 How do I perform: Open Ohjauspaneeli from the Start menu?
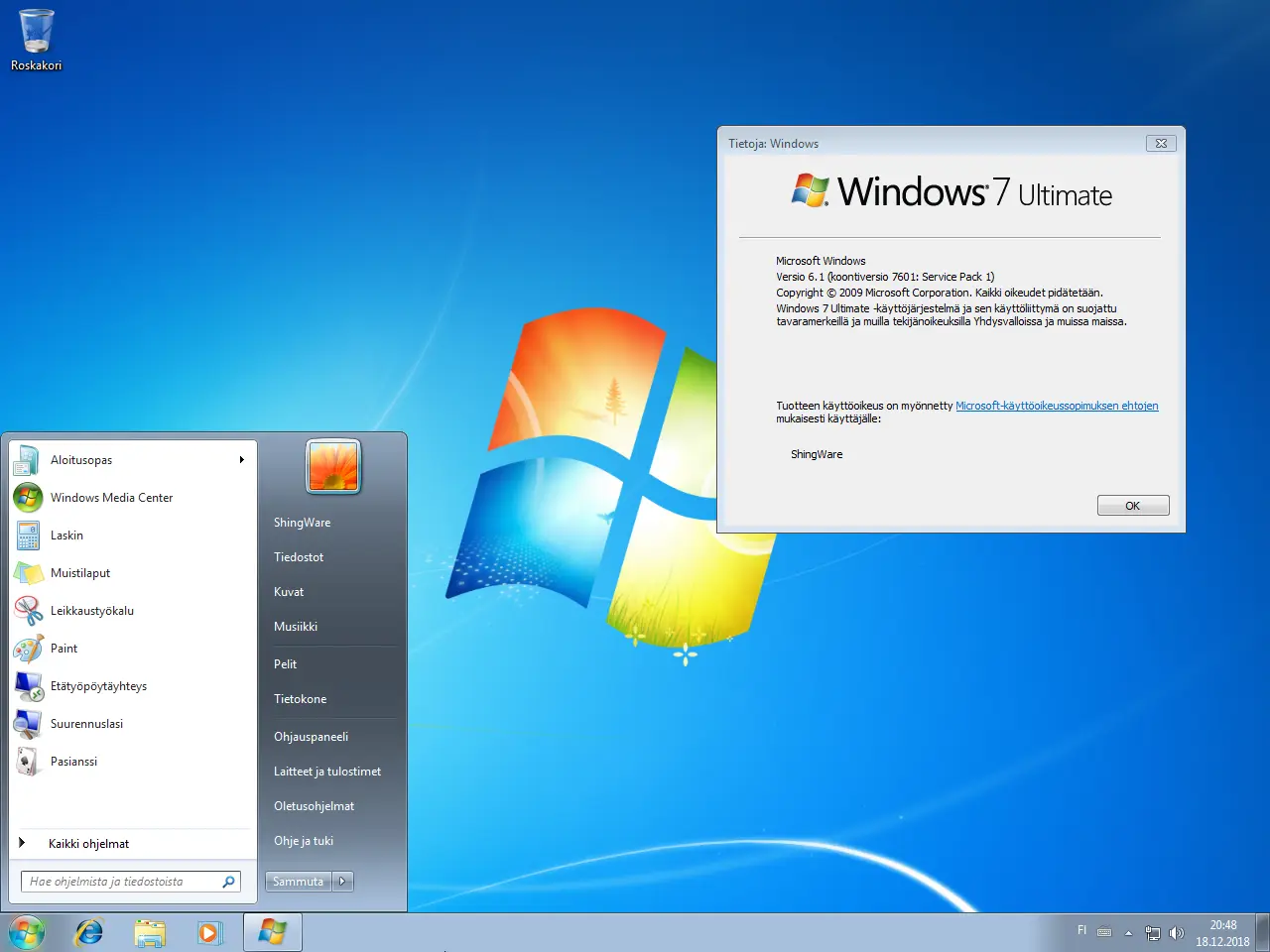point(309,736)
